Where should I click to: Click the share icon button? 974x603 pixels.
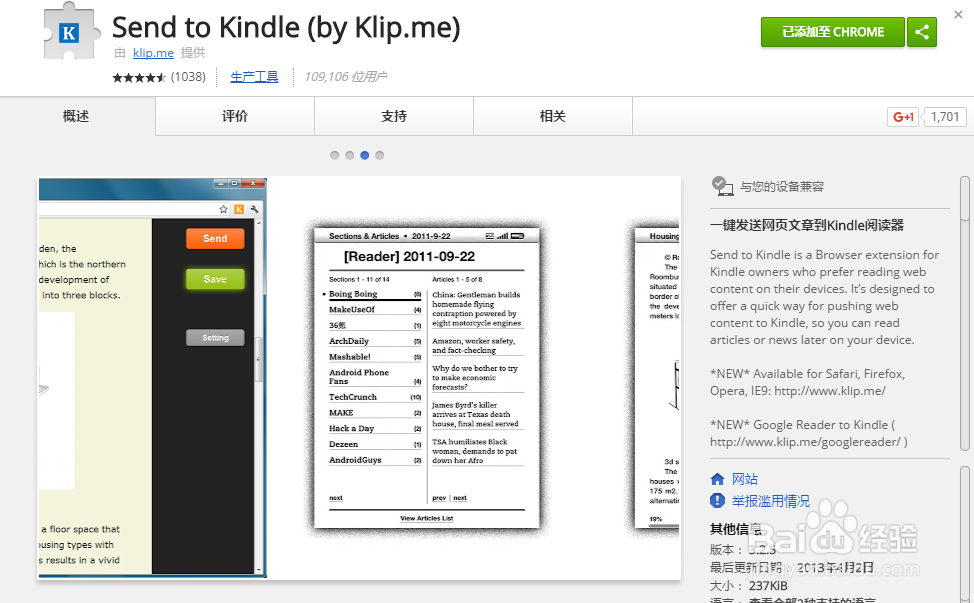[x=922, y=32]
